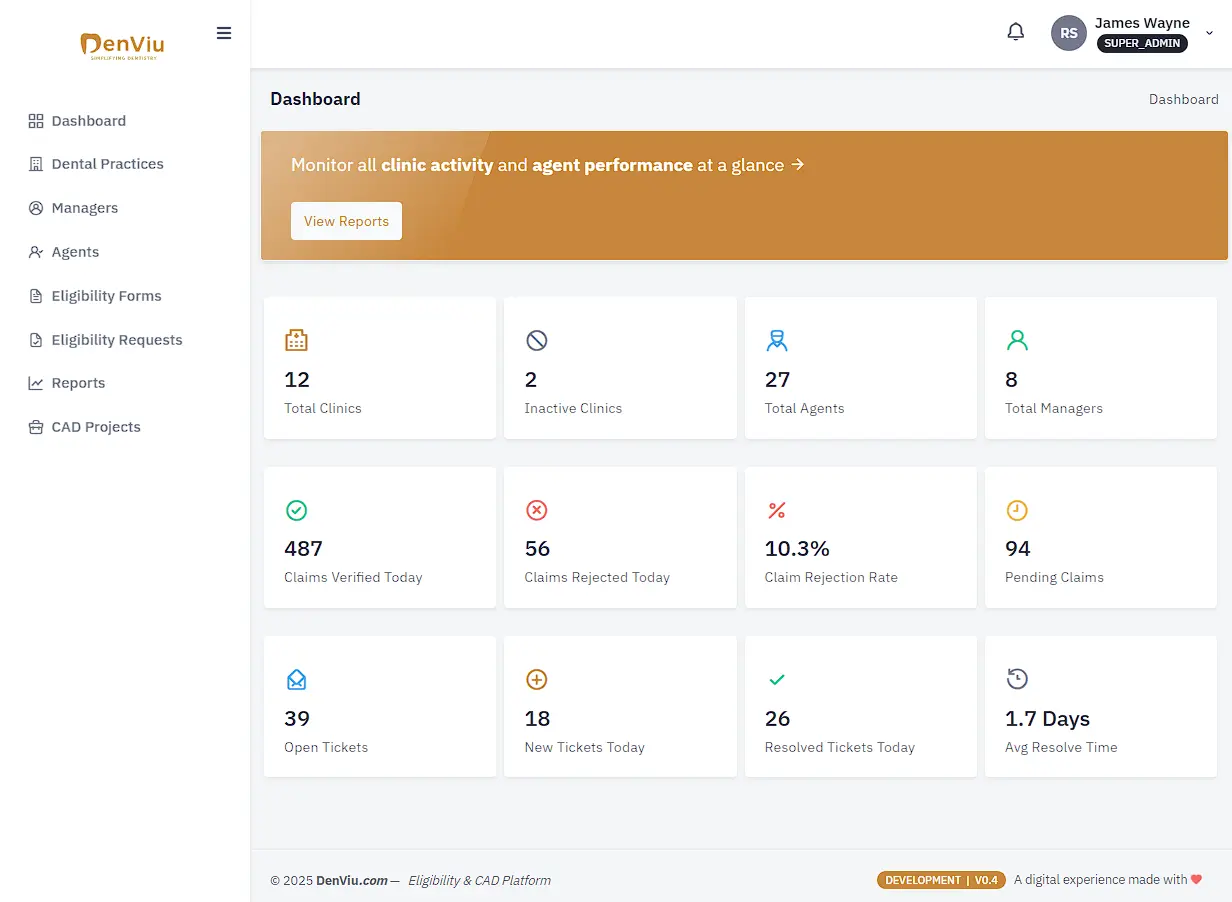The image size is (1232, 902).
Task: Click the Inactive Clinics banned icon
Action: point(537,340)
